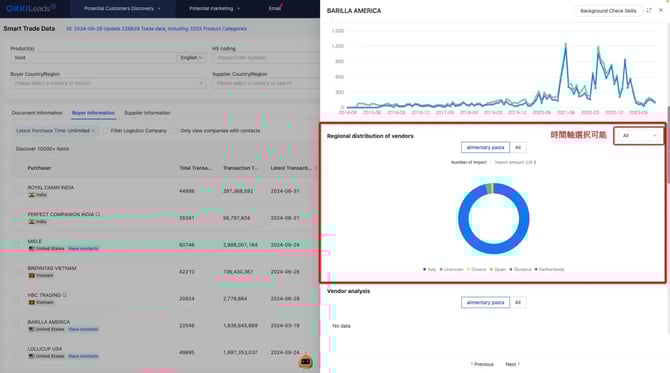Click the Italy blue donut chart segment

494,248
